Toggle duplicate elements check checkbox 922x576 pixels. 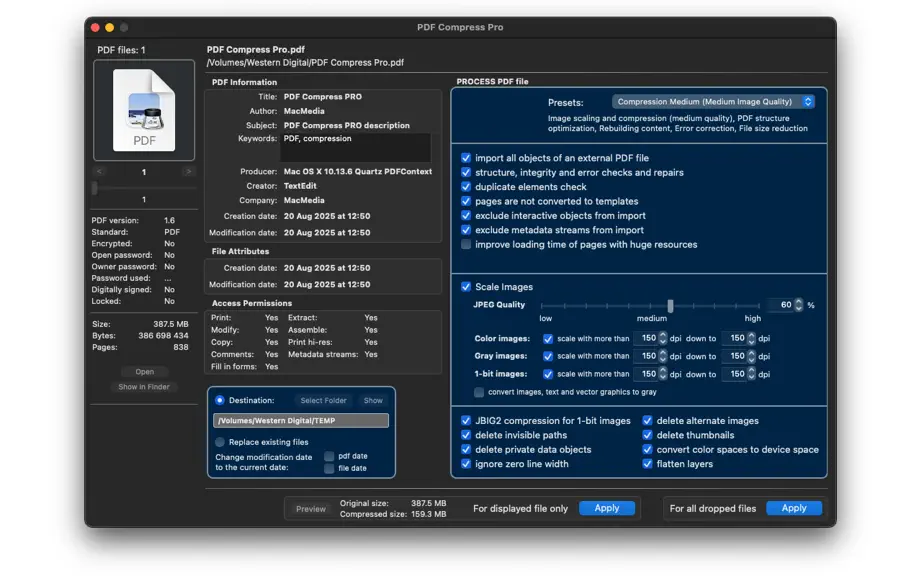[x=466, y=187]
